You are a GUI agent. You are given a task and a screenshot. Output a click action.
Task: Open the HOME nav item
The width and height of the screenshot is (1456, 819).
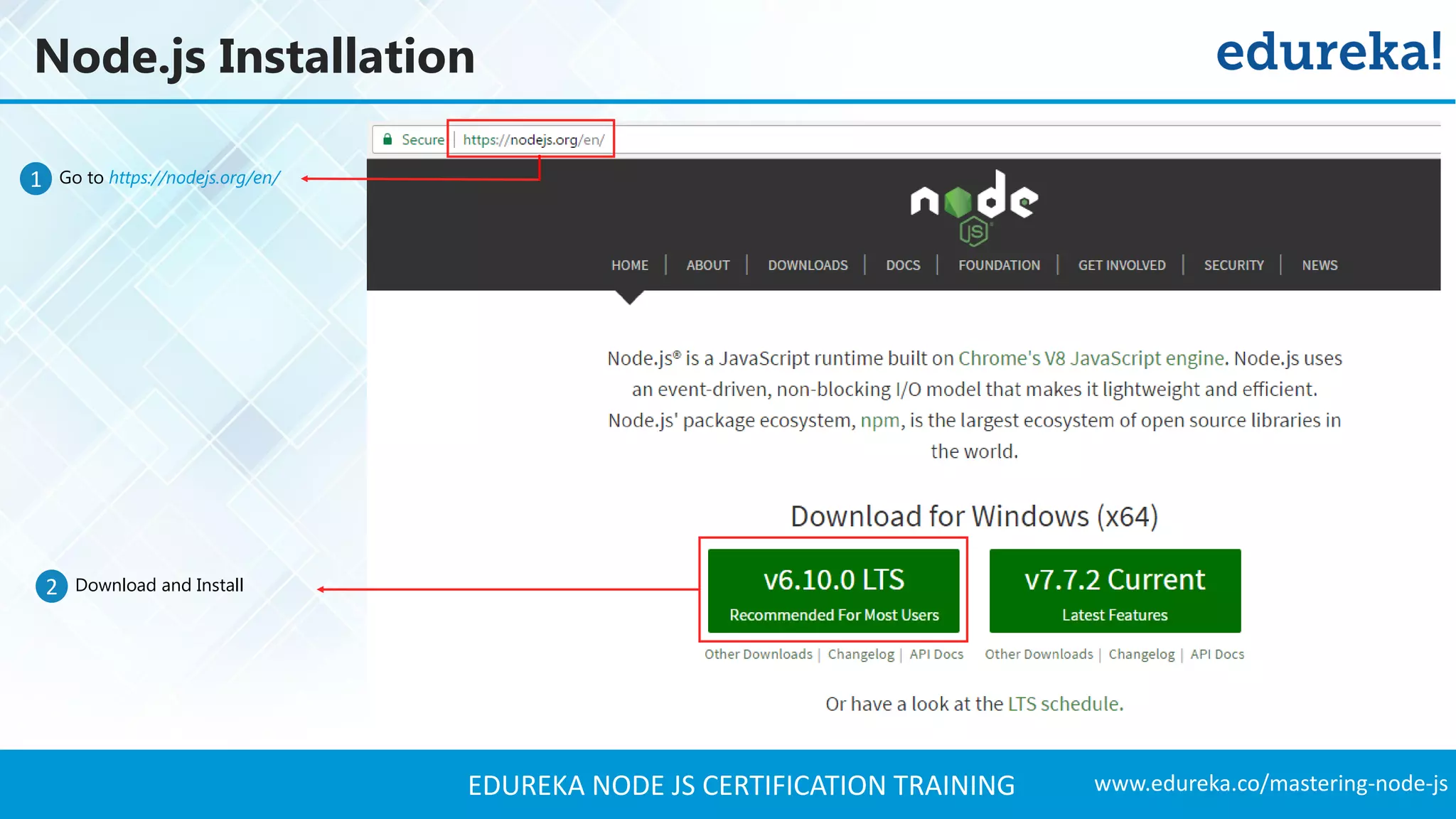tap(630, 265)
